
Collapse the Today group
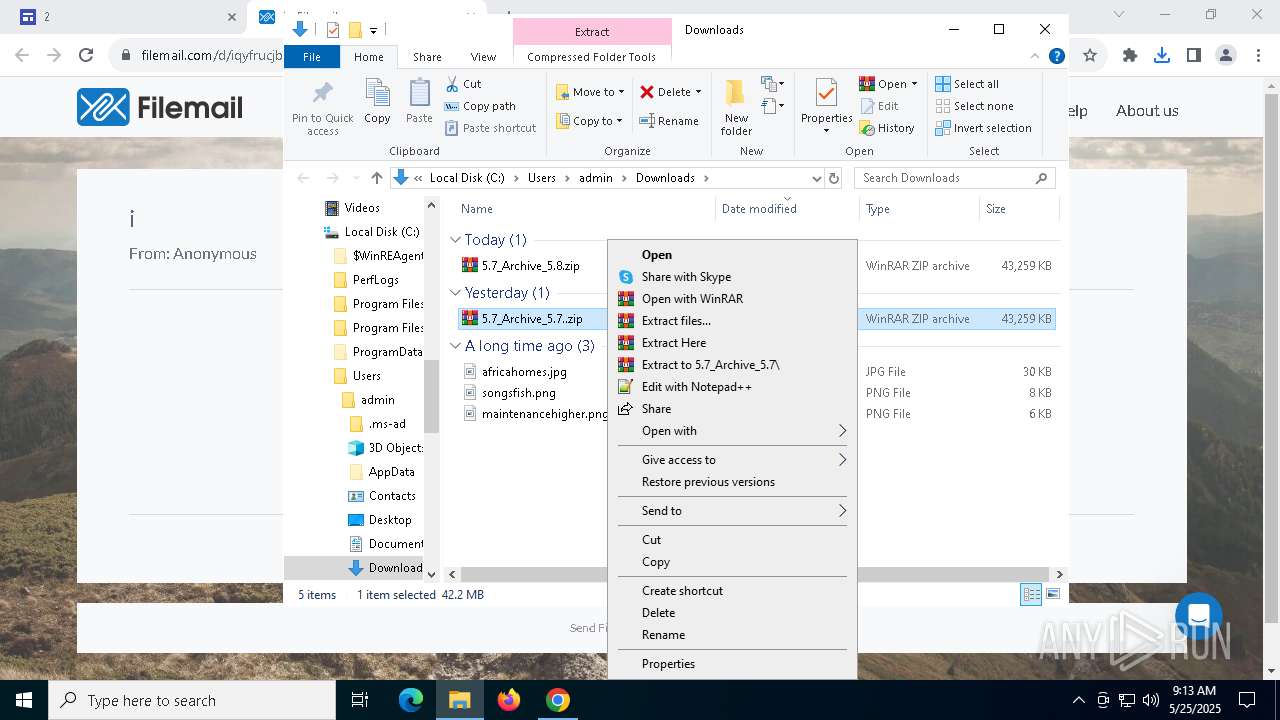(455, 240)
